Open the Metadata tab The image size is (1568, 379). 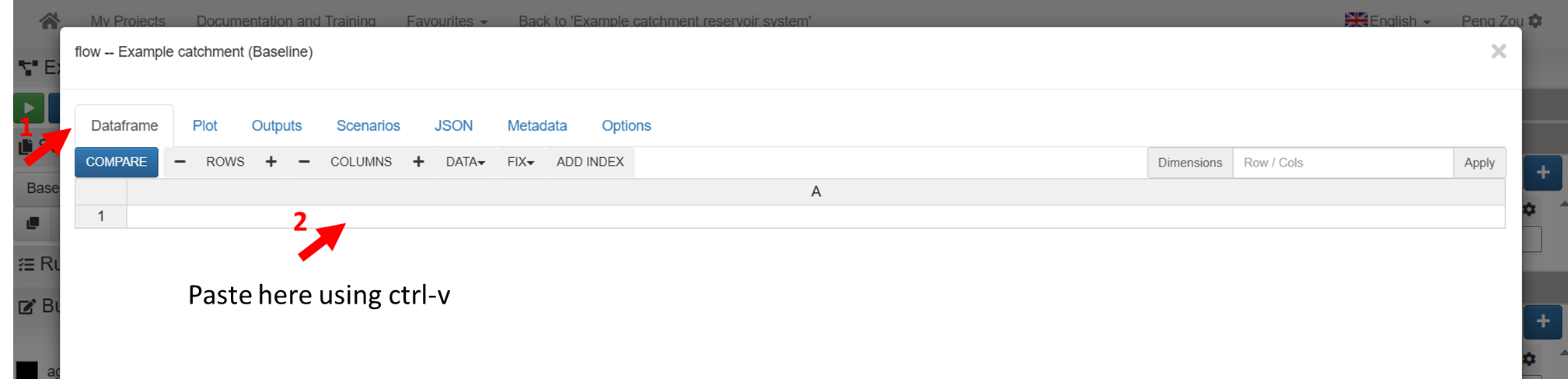(x=537, y=125)
